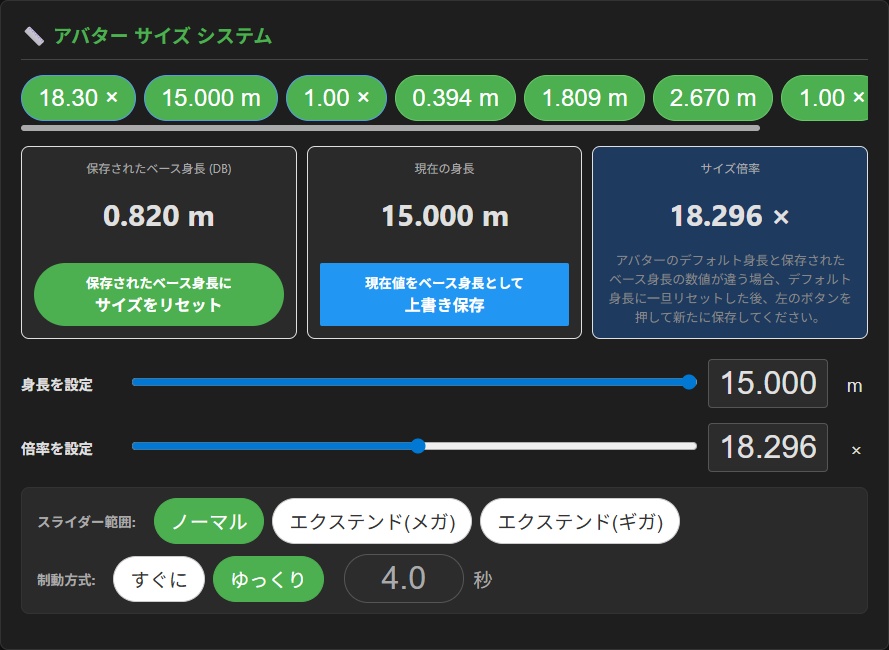Choose the first 1.00 × preset chip
The width and height of the screenshot is (889, 650).
click(x=336, y=98)
